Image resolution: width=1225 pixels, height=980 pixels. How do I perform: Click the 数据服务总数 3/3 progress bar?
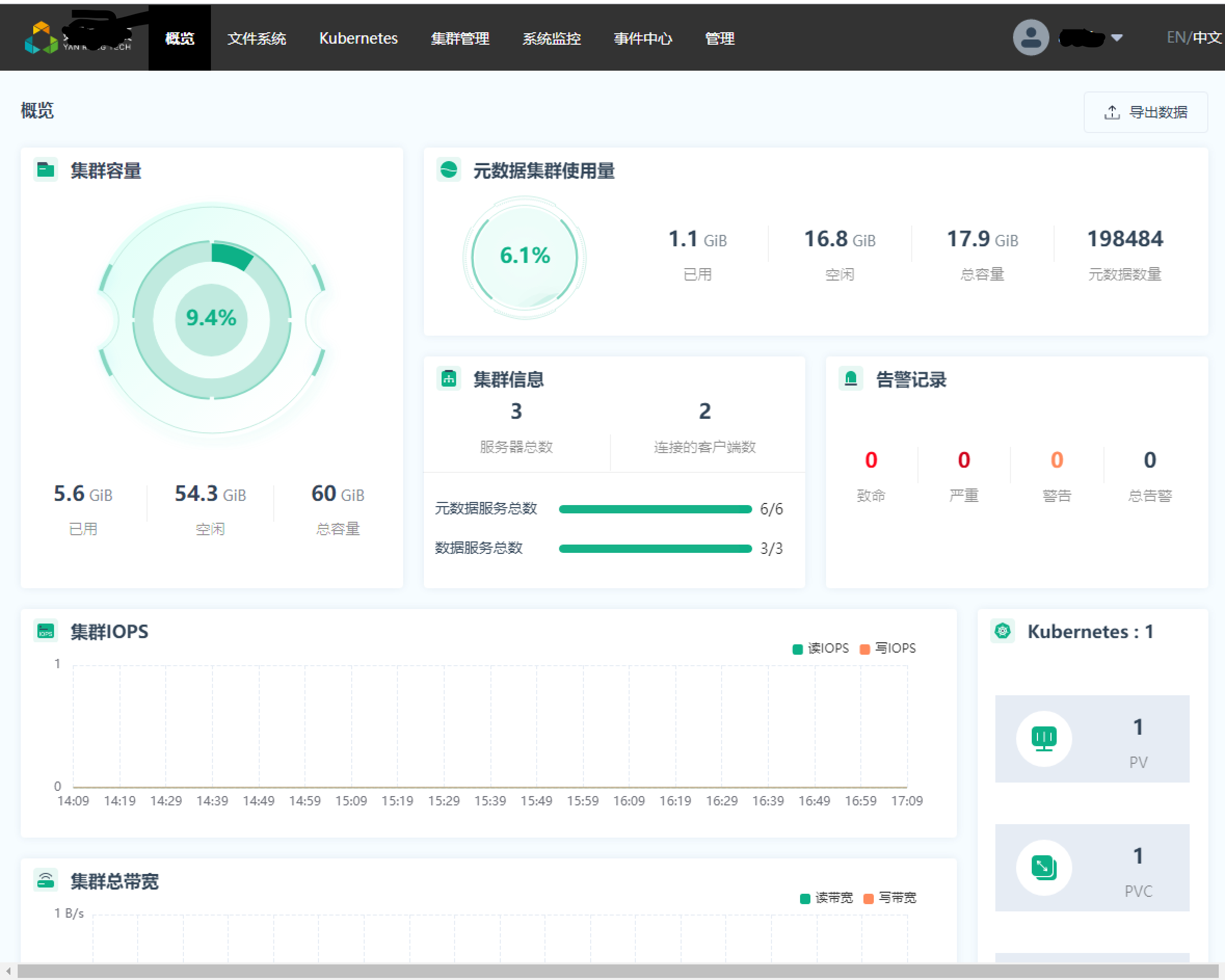(655, 549)
